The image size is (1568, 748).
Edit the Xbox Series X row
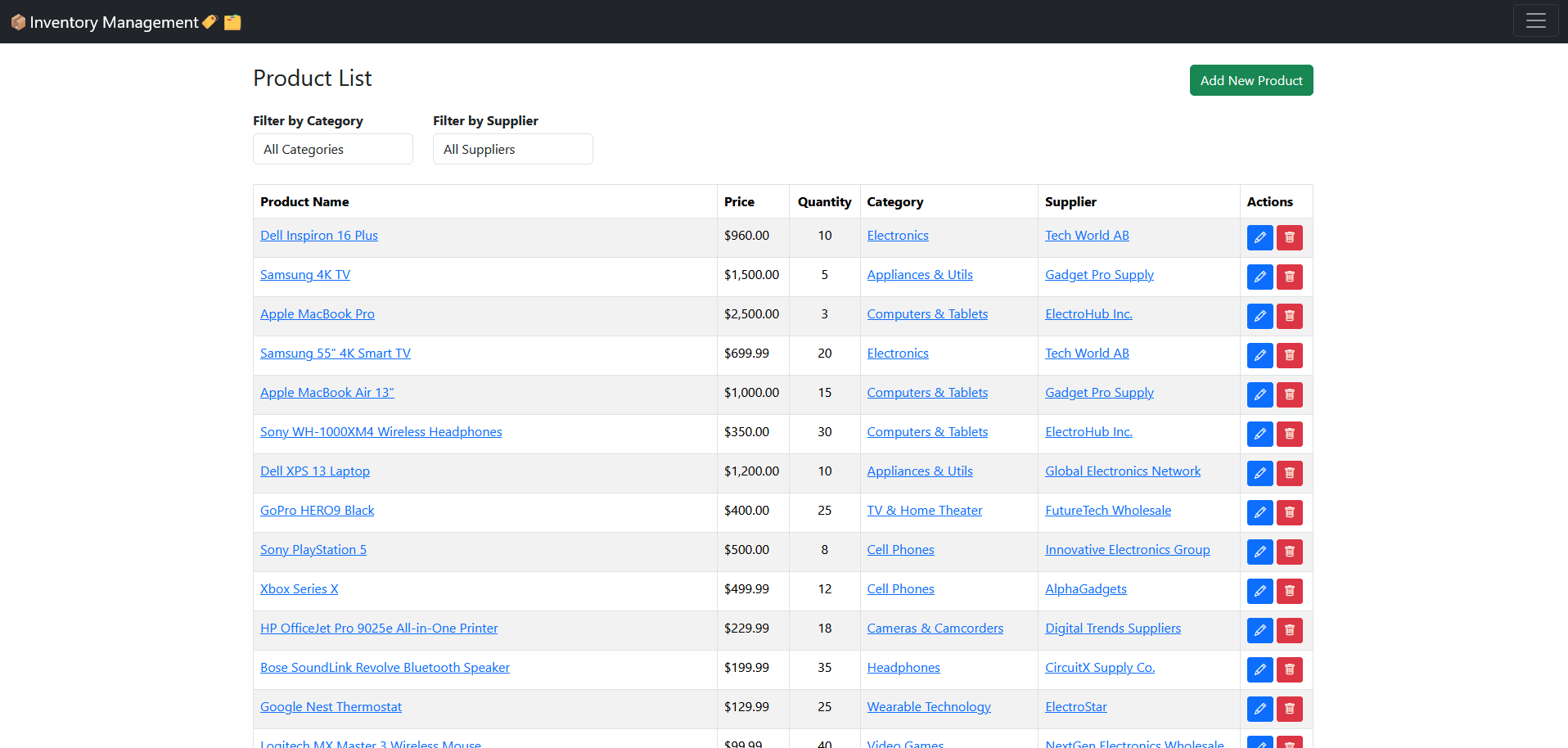1259,591
